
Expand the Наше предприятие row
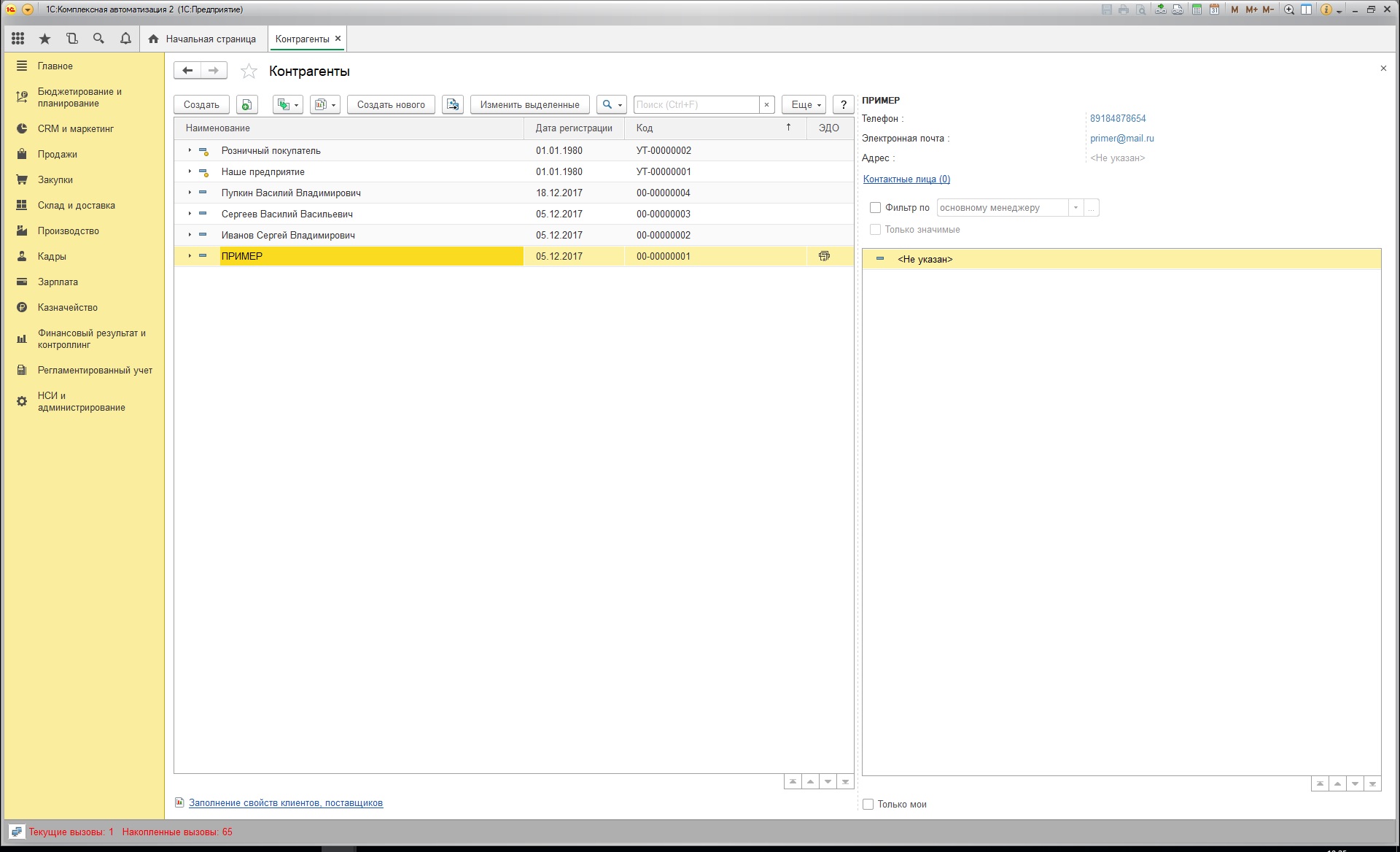[190, 171]
